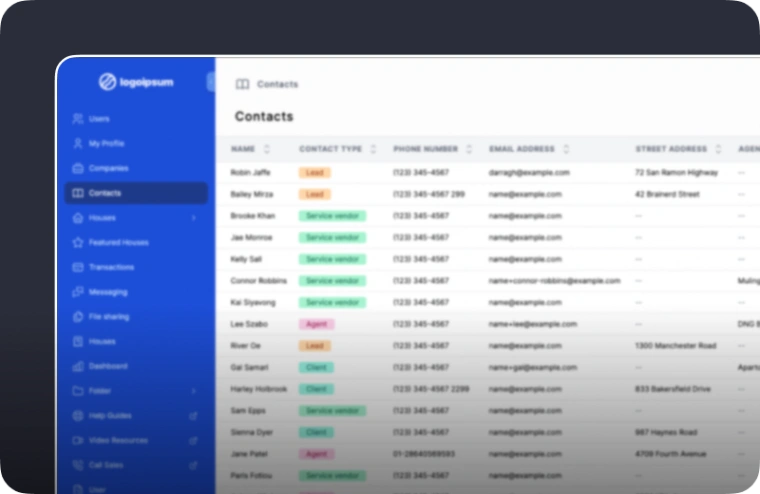
Task: Select the Sam Epps name cell
Action: pos(248,411)
